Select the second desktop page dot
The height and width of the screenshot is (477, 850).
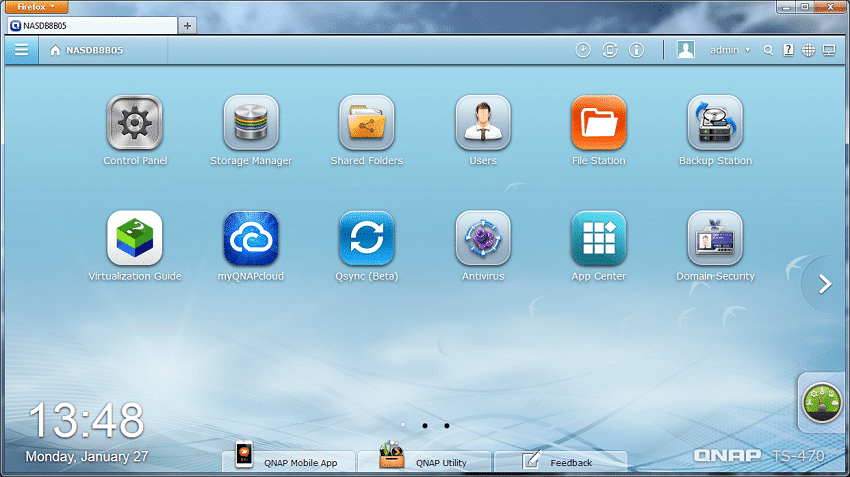[x=425, y=426]
